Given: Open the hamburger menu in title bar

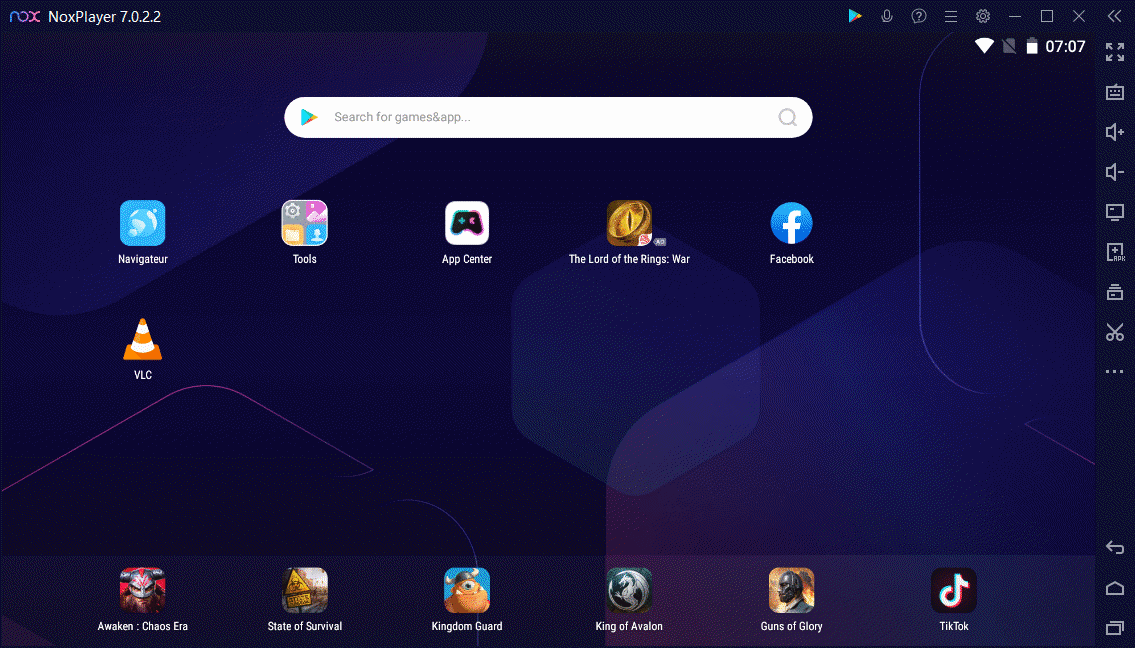Looking at the screenshot, I should tap(950, 16).
